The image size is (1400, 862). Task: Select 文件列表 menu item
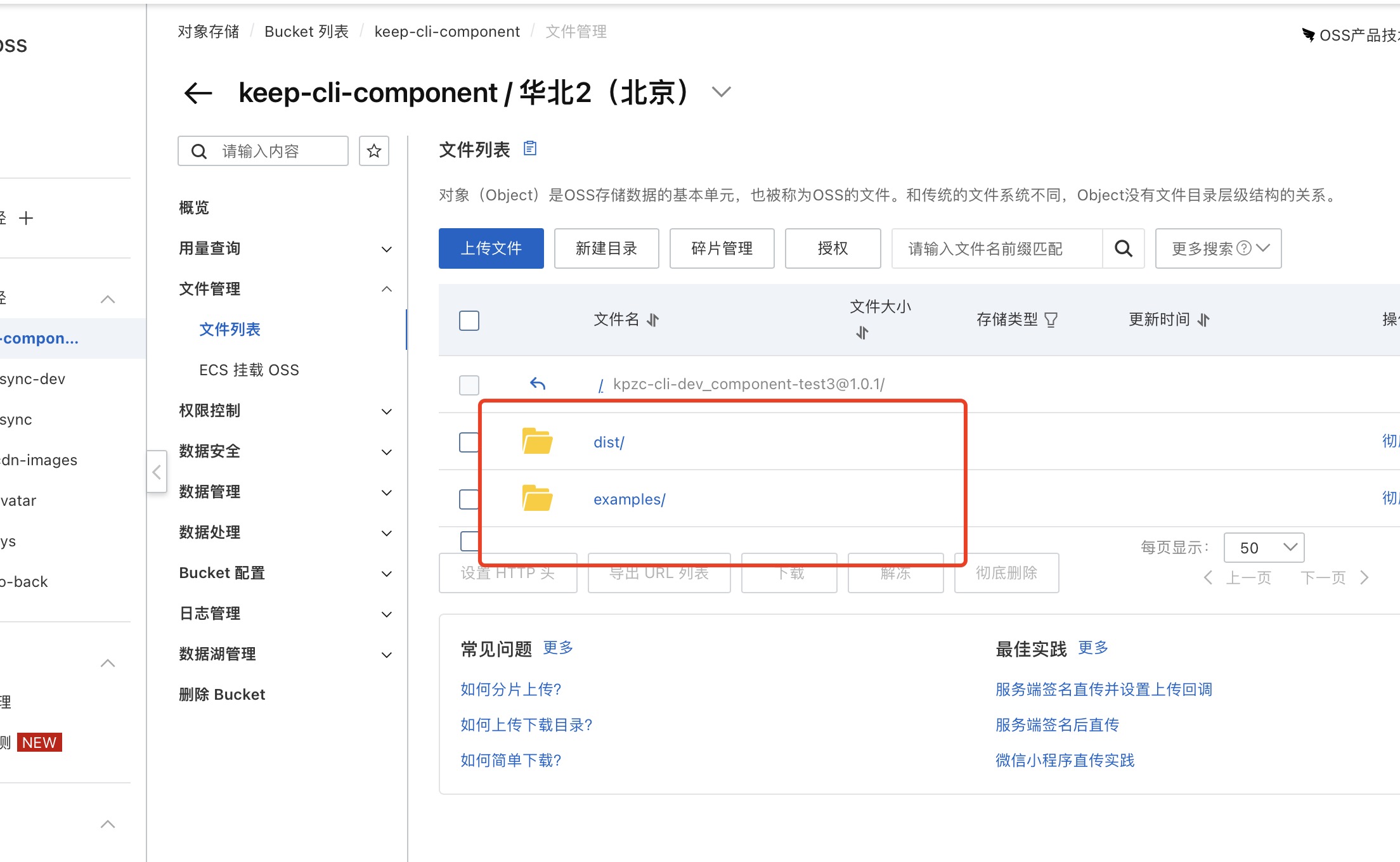tap(230, 330)
